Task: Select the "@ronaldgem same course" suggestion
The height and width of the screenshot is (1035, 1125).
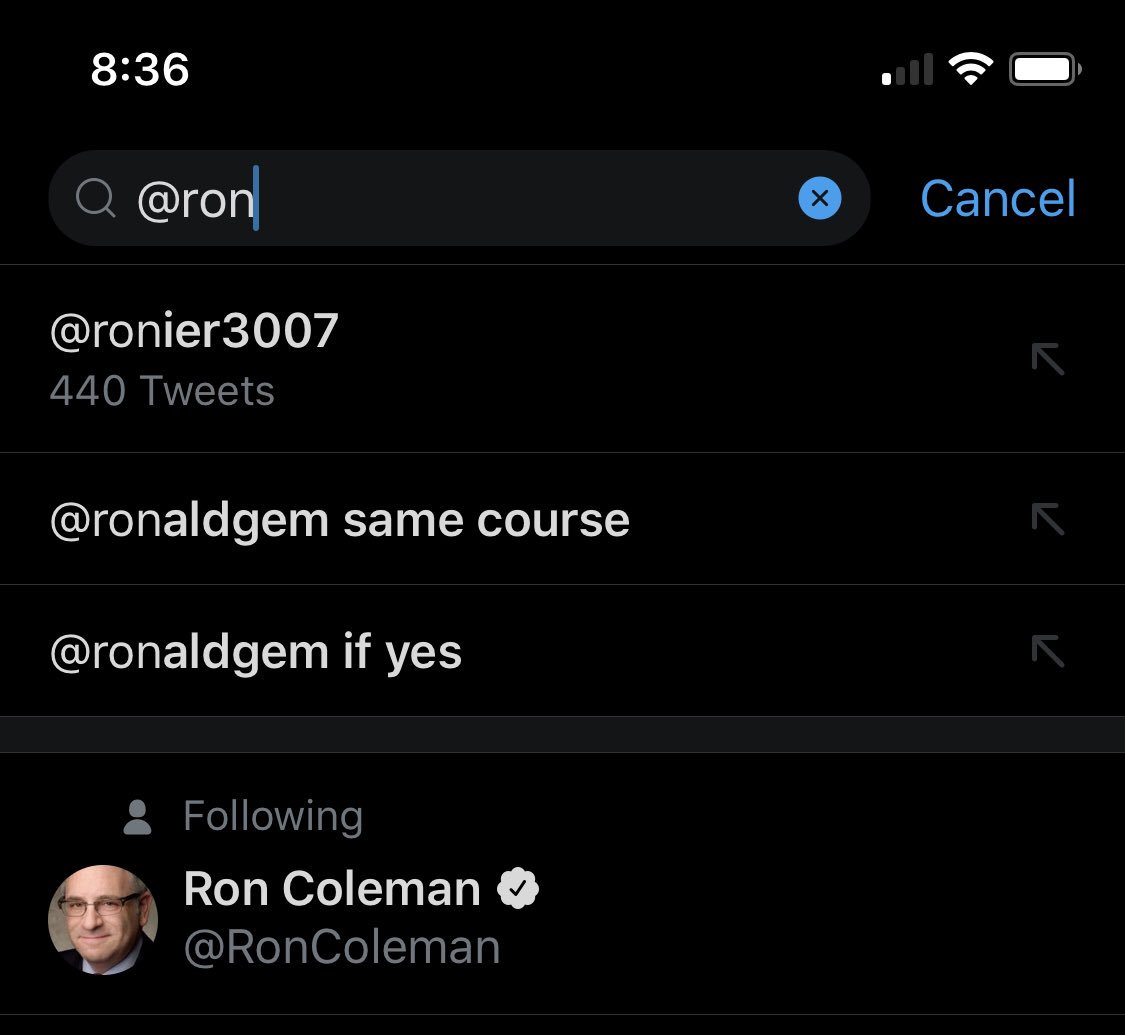Action: tap(340, 520)
